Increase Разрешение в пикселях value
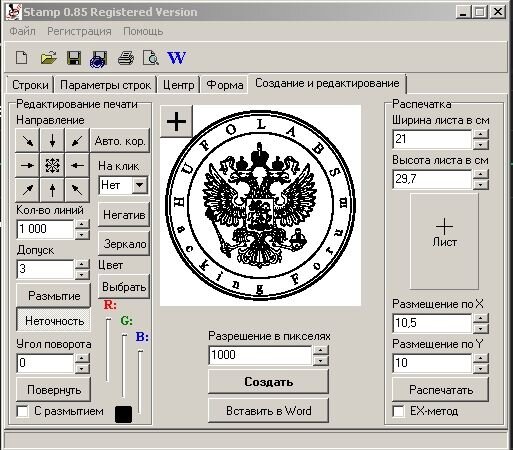Viewport: 513px width, 450px height. [320, 350]
